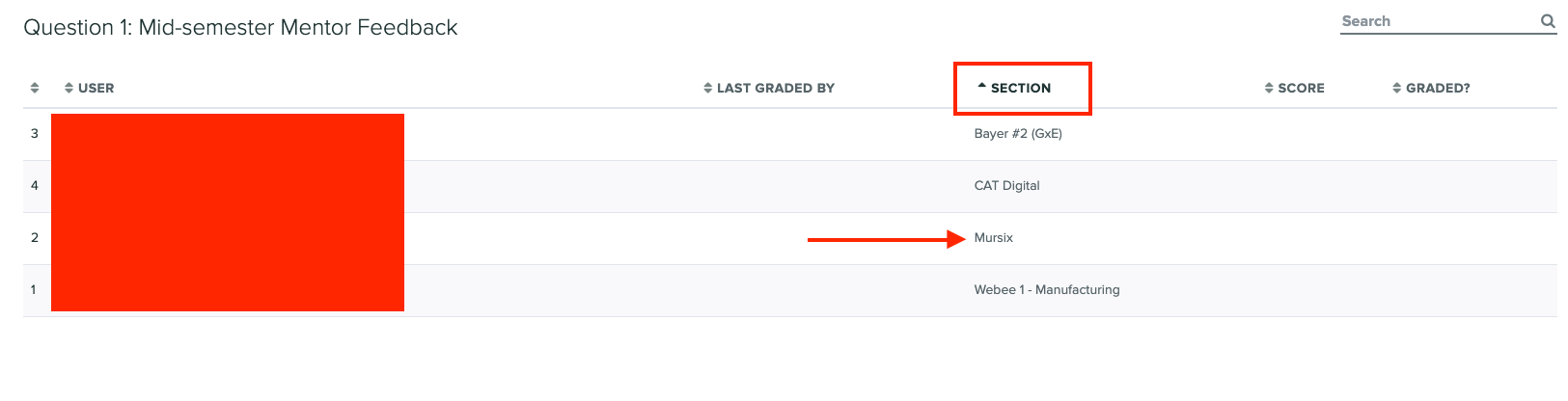Screen dimensions: 1568x401
Task: Click the sort arrows beside GRADED?
Action: click(x=1396, y=88)
